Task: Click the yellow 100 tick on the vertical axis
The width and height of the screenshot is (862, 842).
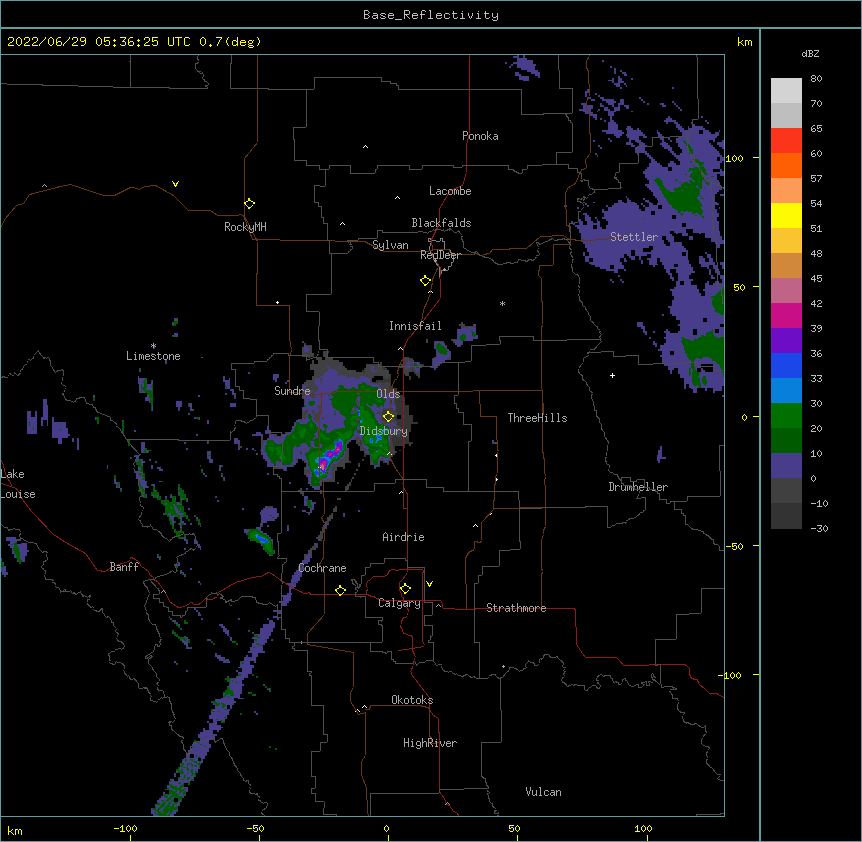Action: pos(734,158)
